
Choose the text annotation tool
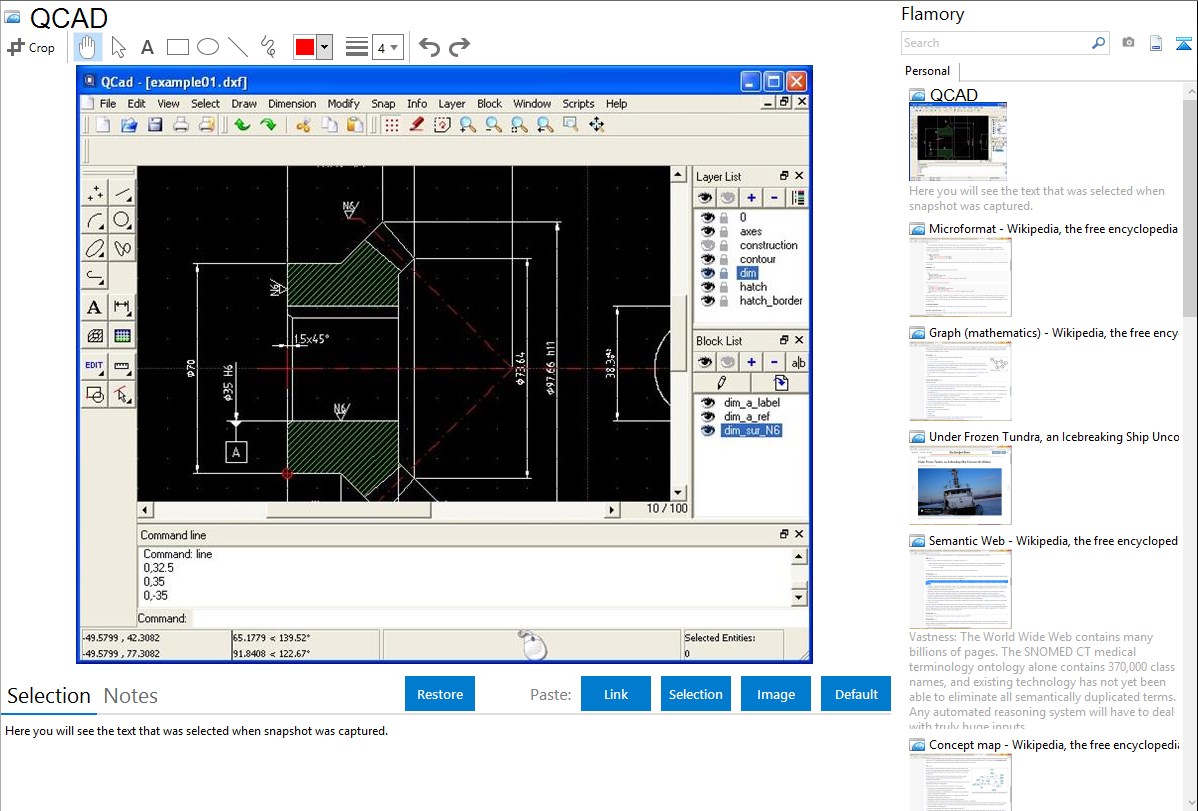coord(147,47)
